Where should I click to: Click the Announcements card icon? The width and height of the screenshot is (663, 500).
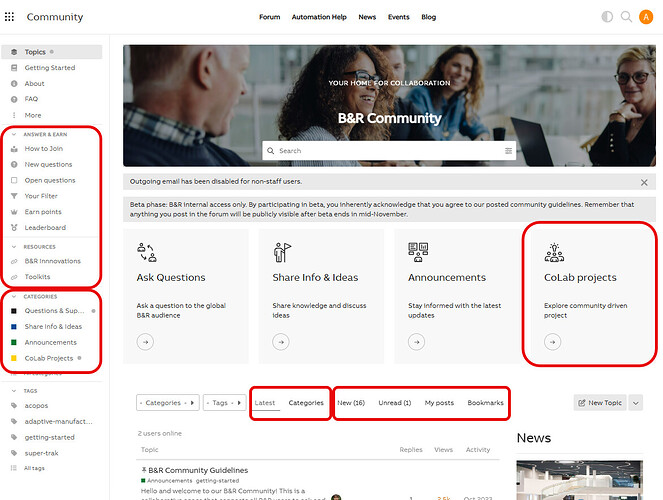(x=418, y=252)
